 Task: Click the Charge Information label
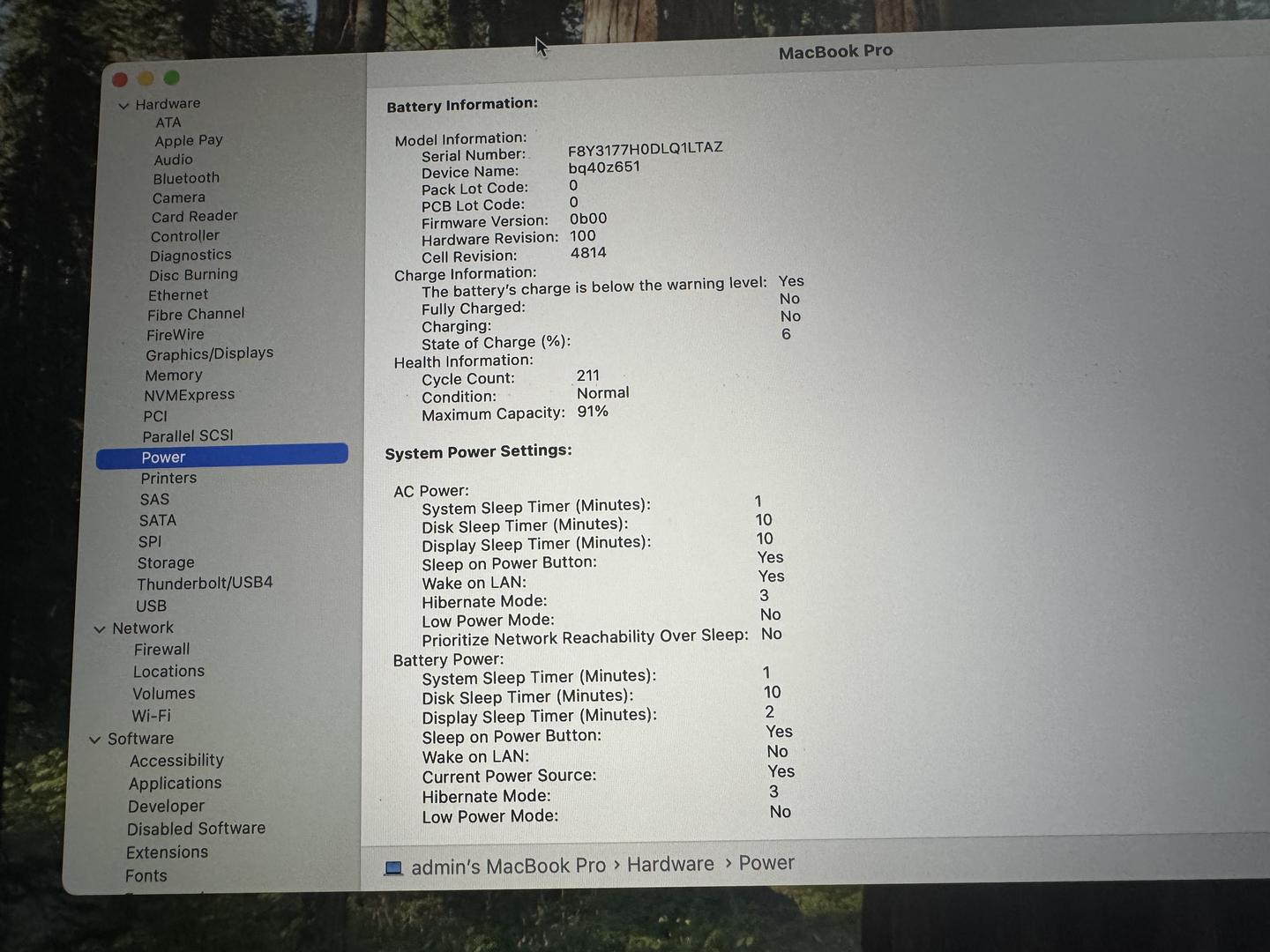tap(465, 274)
